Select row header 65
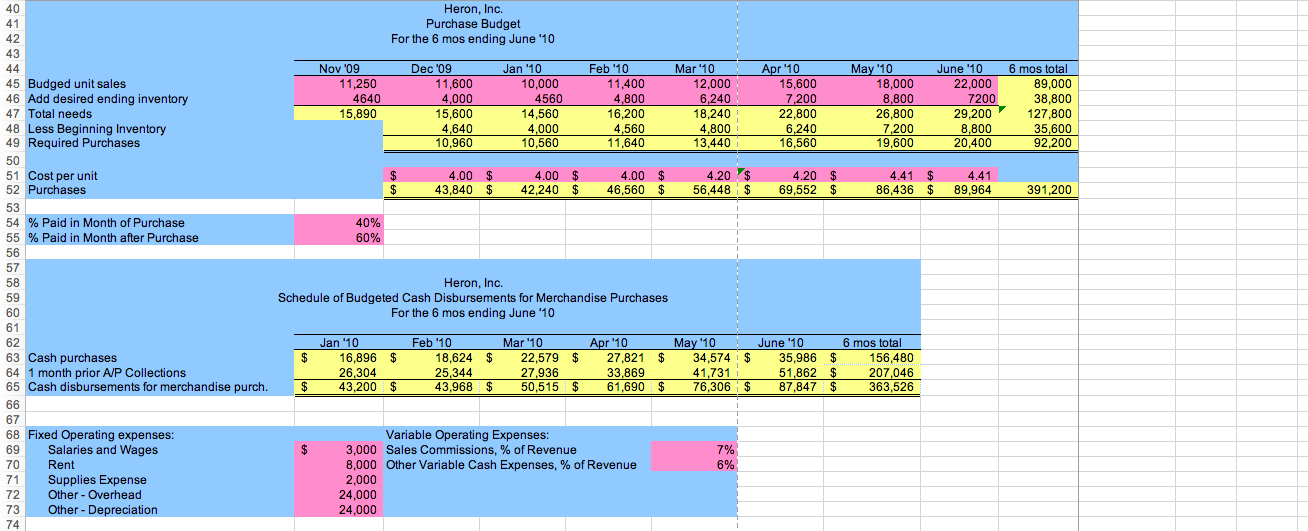 click(x=13, y=387)
